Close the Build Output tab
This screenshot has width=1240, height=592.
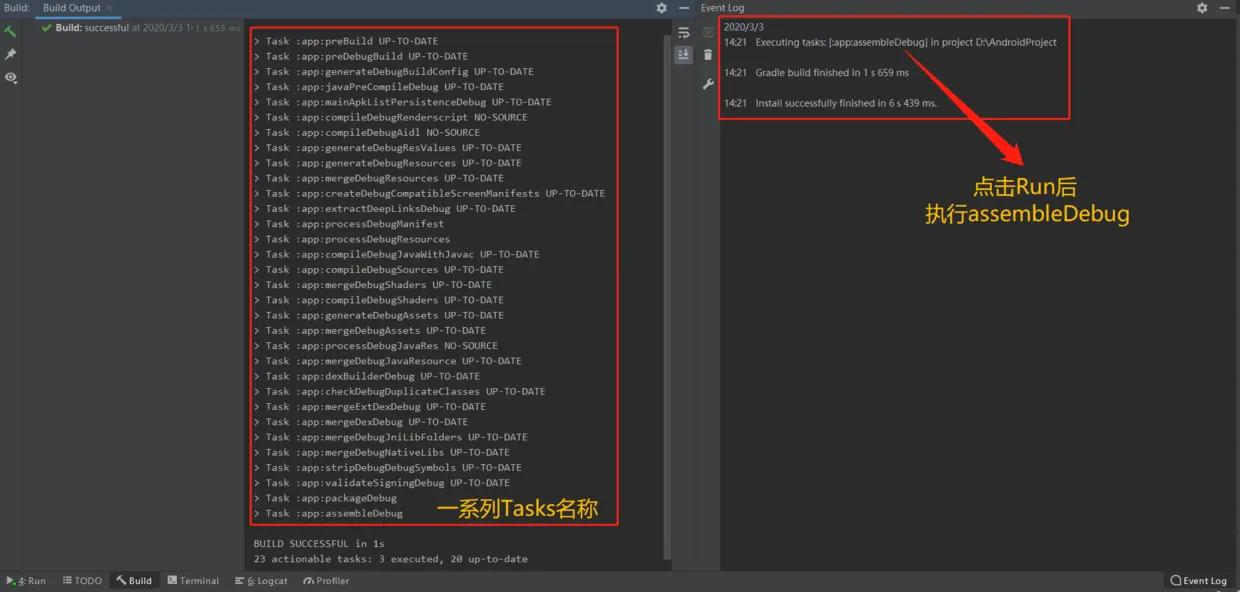point(109,8)
